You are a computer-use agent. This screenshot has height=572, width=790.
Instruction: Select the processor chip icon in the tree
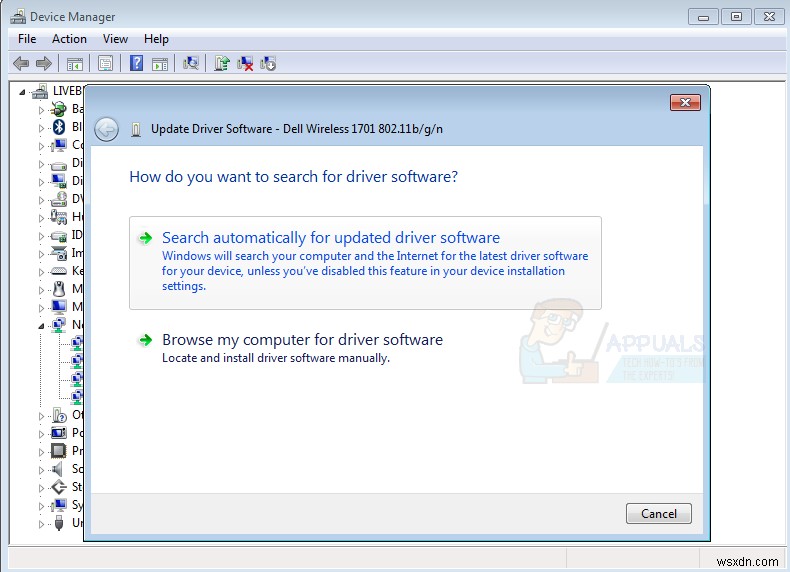click(58, 451)
